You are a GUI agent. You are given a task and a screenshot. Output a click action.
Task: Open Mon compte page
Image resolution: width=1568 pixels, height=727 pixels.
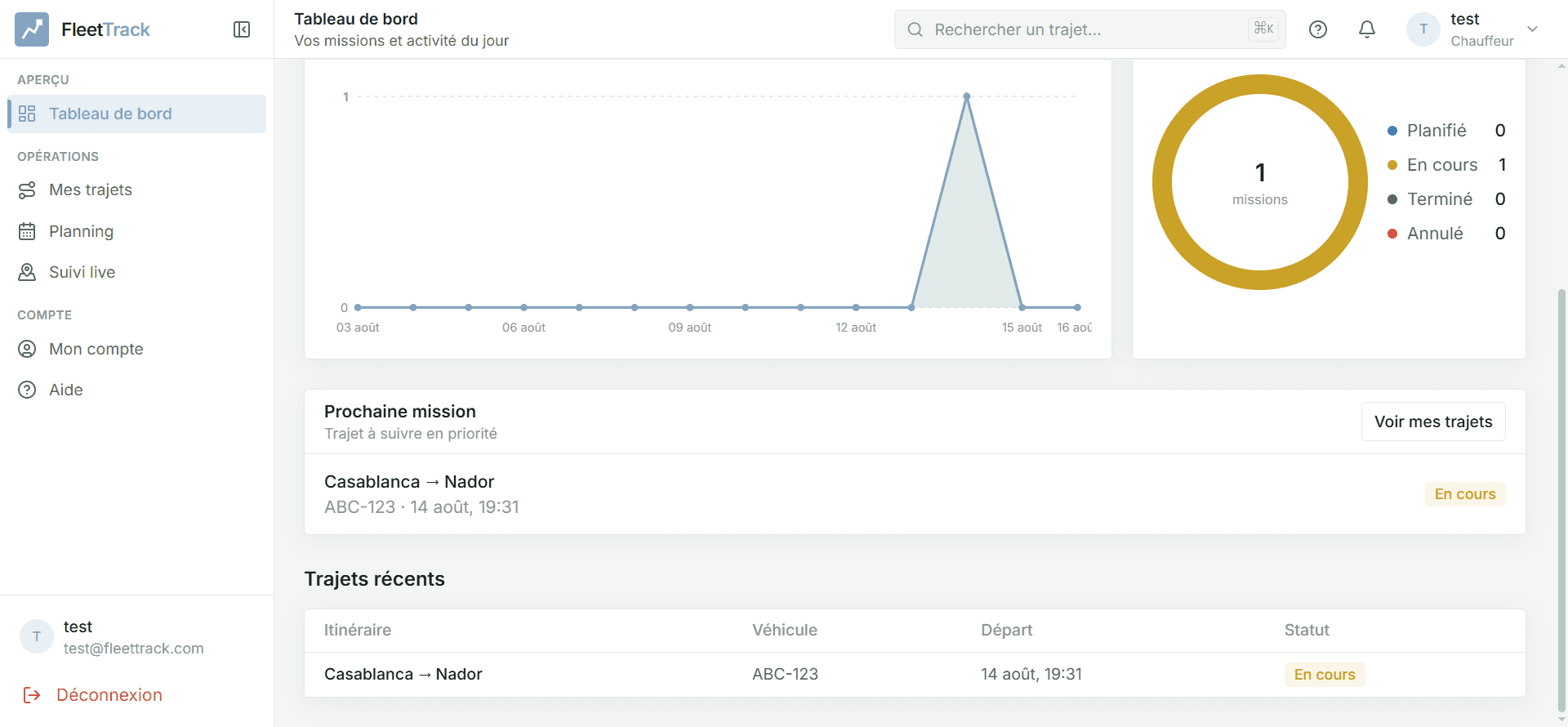(x=137, y=349)
